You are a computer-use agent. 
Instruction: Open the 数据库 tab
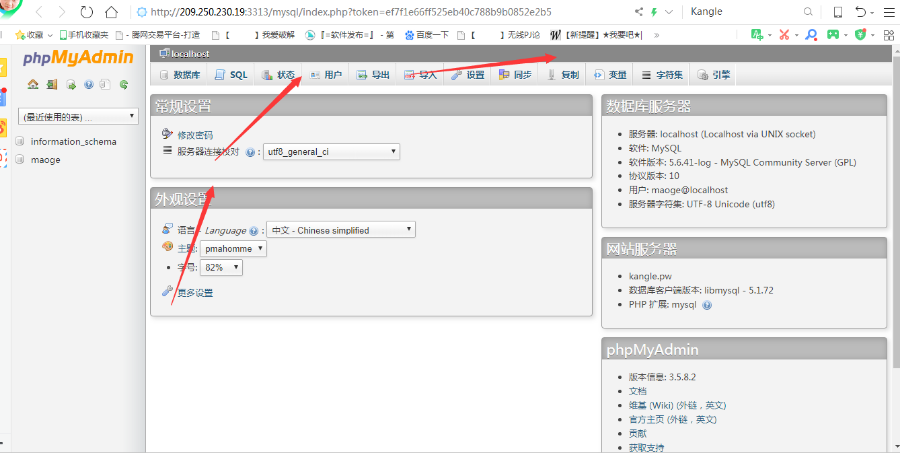(180, 75)
